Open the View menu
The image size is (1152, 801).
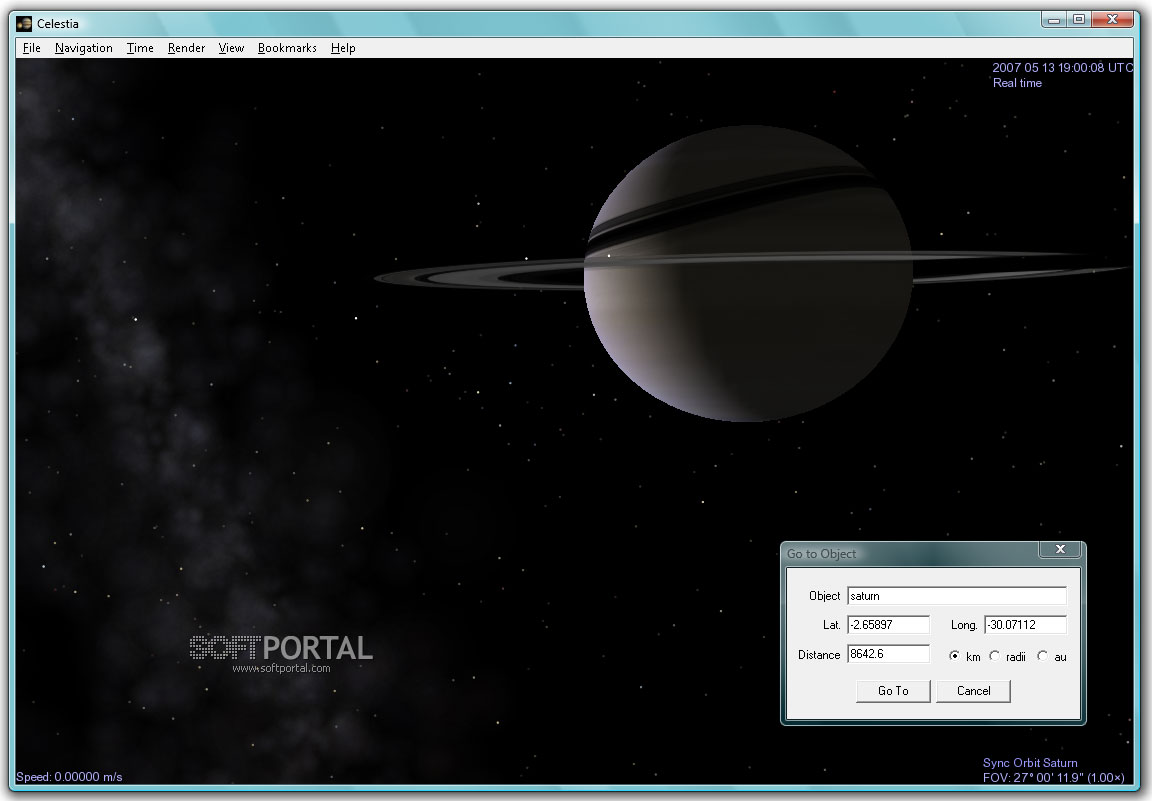[231, 48]
